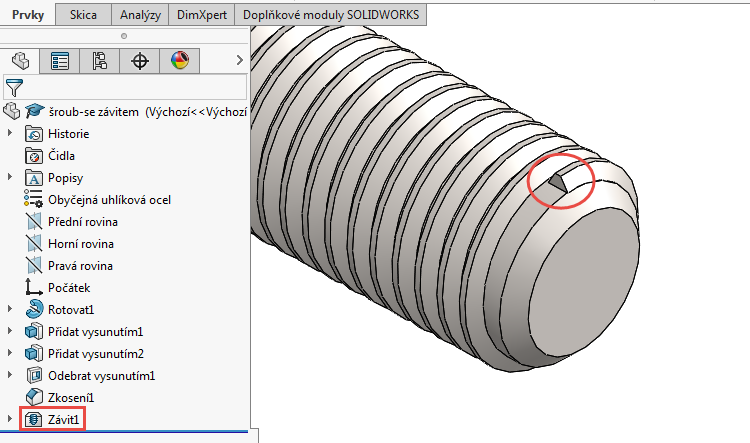This screenshot has width=750, height=443.
Task: Select the Odebrat vysunutím1 feature
Action: [101, 376]
